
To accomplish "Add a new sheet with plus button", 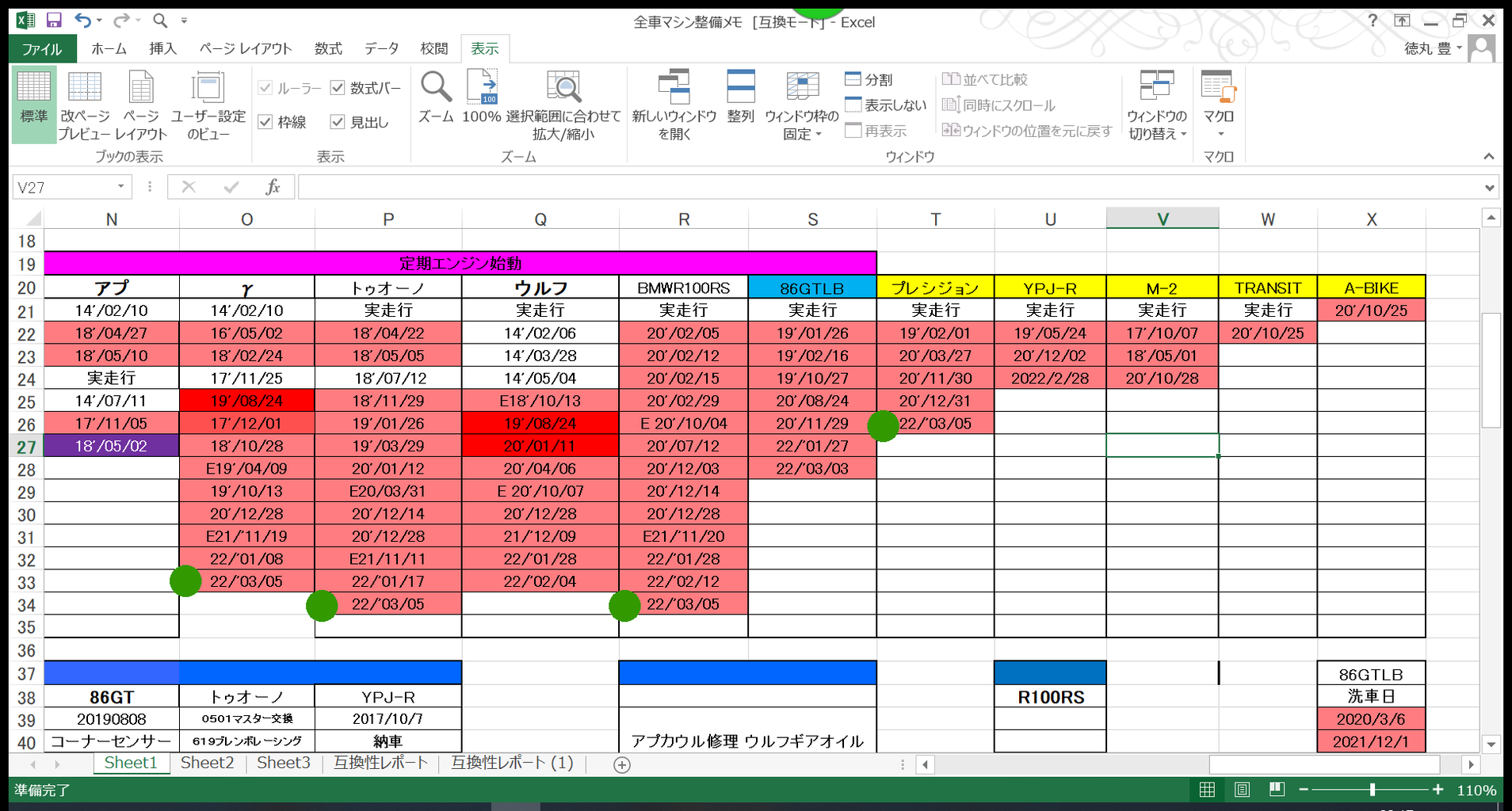I will [622, 764].
